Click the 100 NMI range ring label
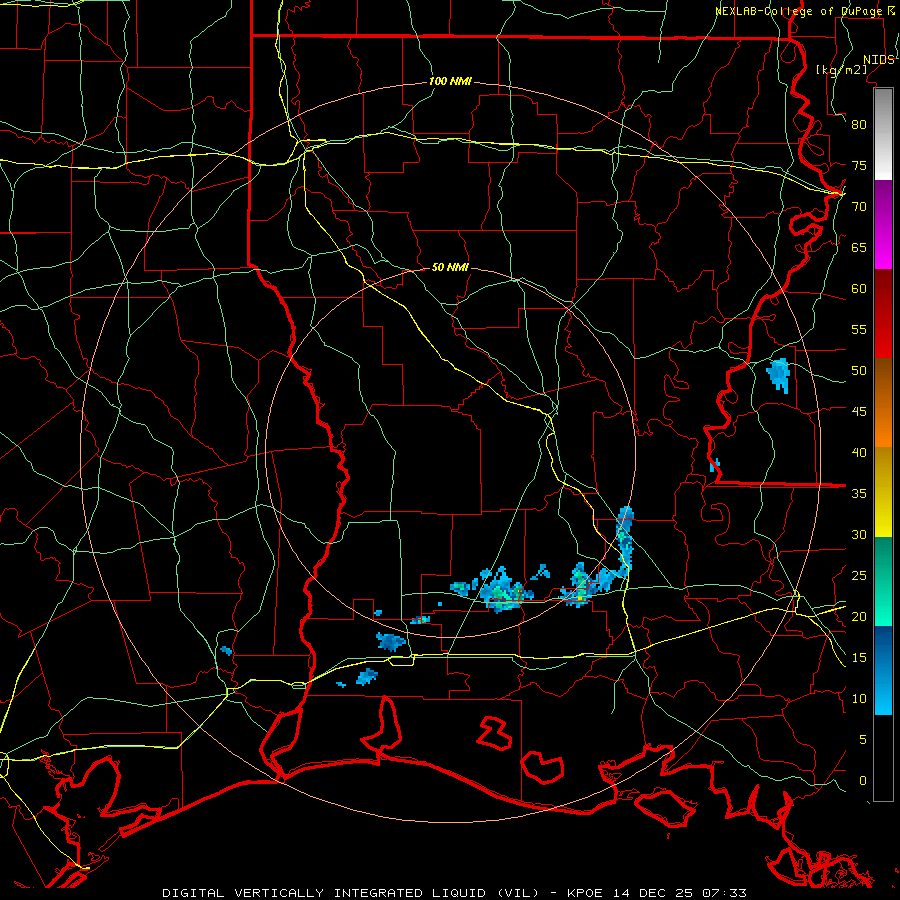The width and height of the screenshot is (900, 900). [450, 82]
